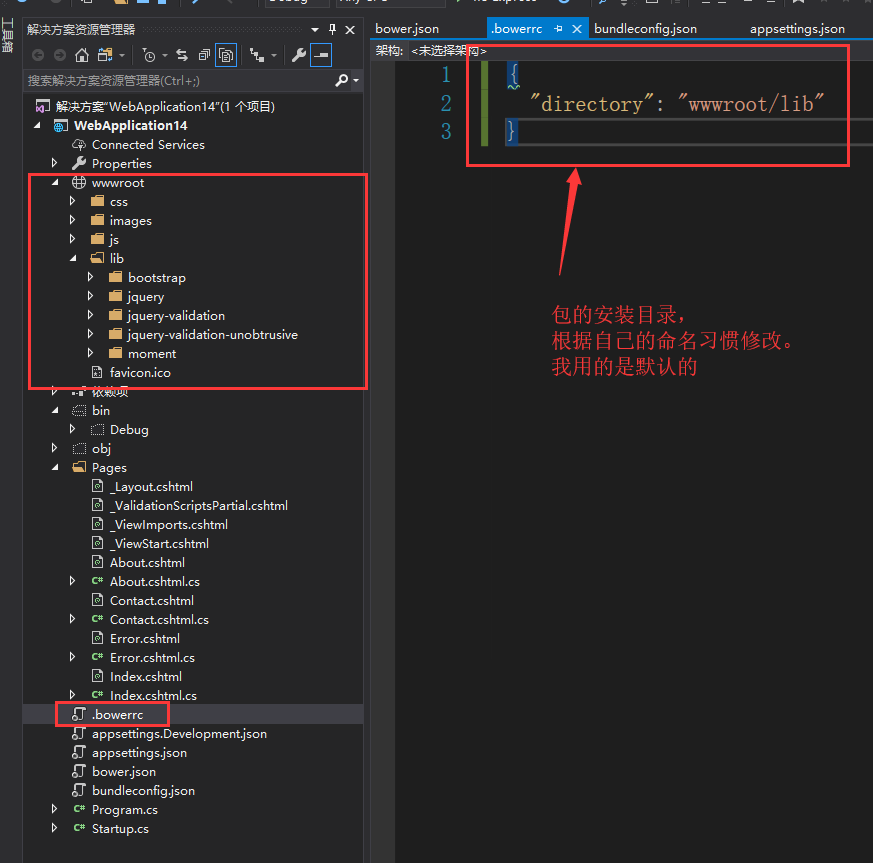Expand the Debug folder under bin
The image size is (873, 863).
pyautogui.click(x=72, y=429)
